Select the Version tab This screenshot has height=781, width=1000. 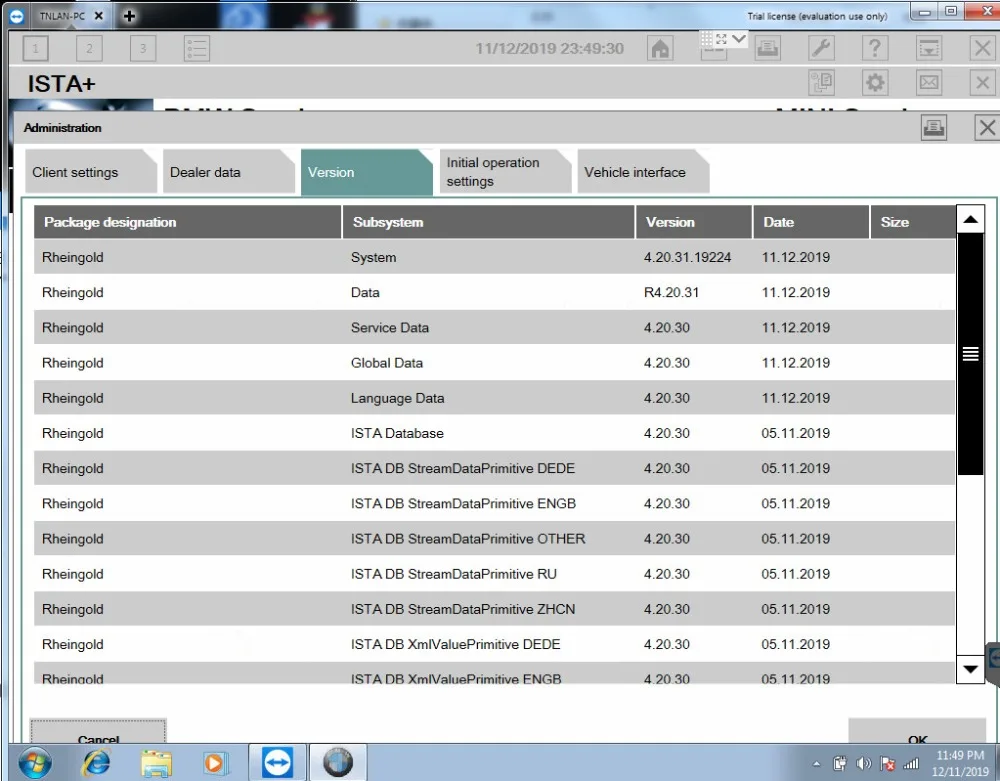[x=367, y=172]
